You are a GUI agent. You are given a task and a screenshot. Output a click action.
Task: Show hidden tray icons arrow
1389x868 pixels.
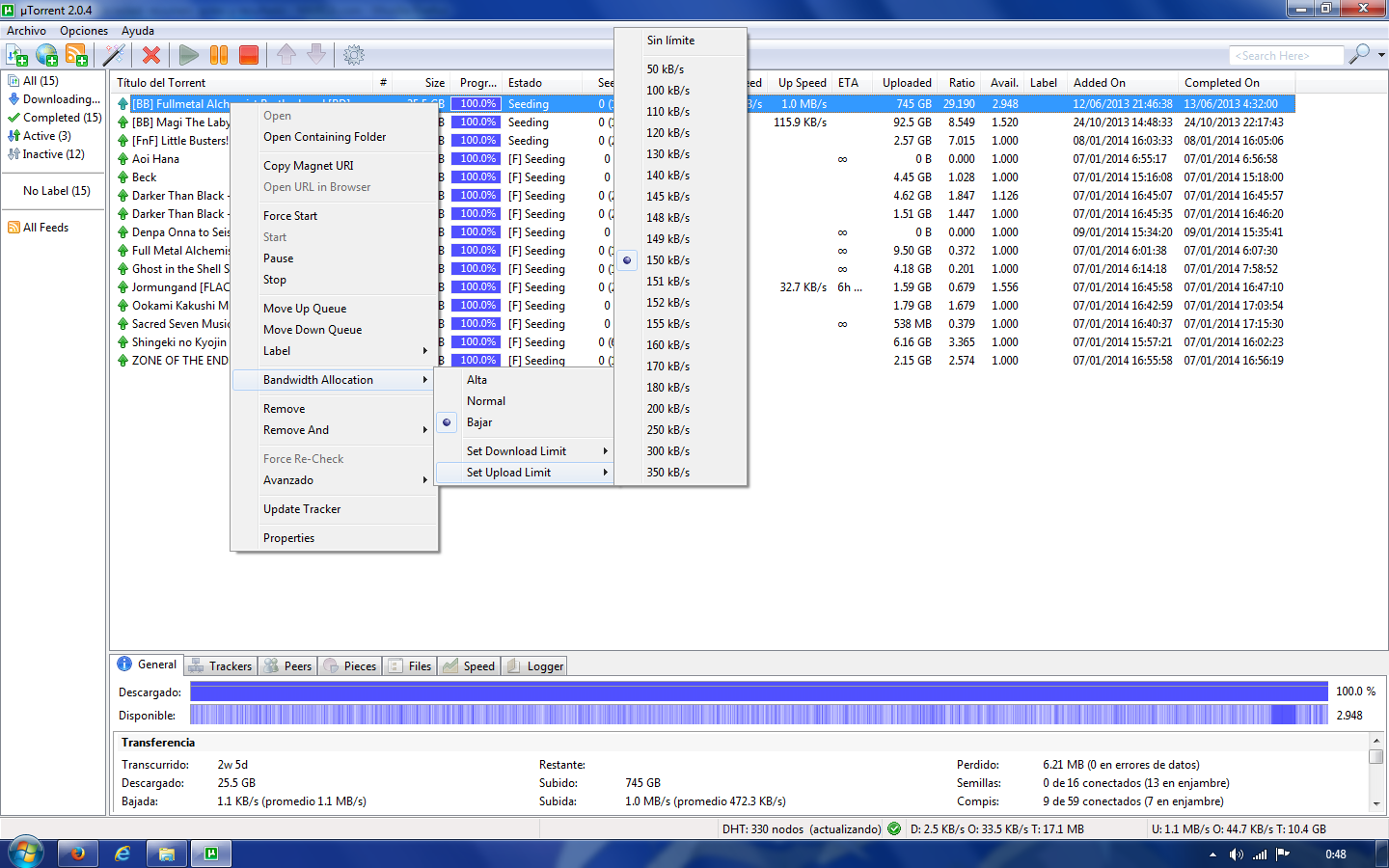(x=1212, y=854)
